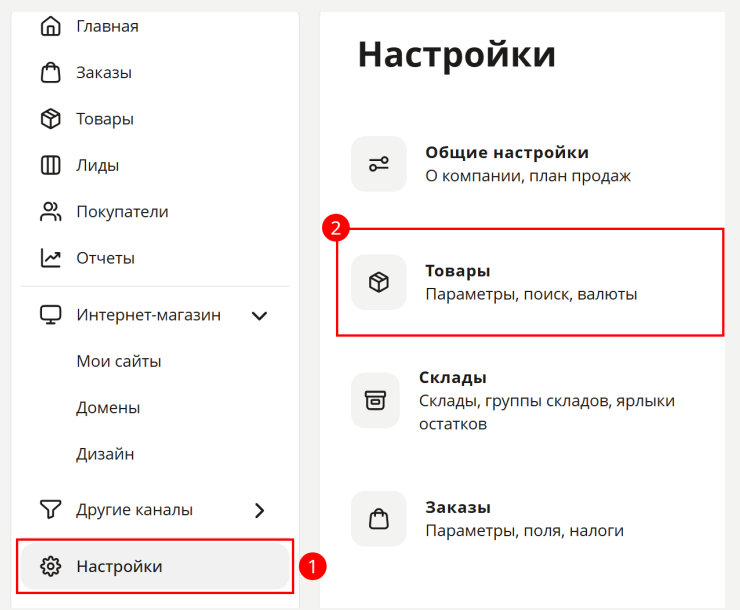740x610 pixels.
Task: Click the bag icon of Заказы settings card
Action: tap(378, 519)
